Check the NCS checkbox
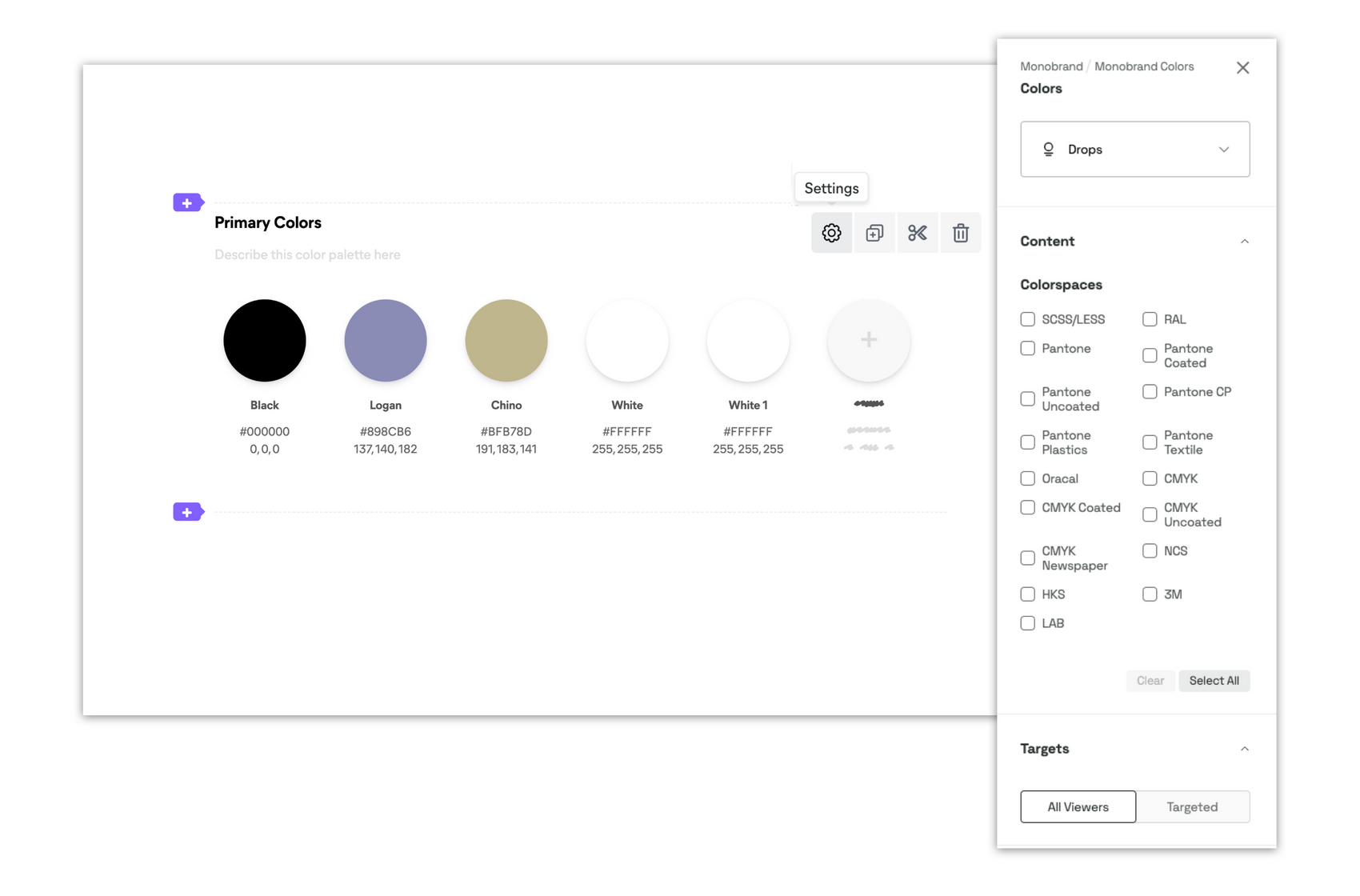 click(1150, 550)
